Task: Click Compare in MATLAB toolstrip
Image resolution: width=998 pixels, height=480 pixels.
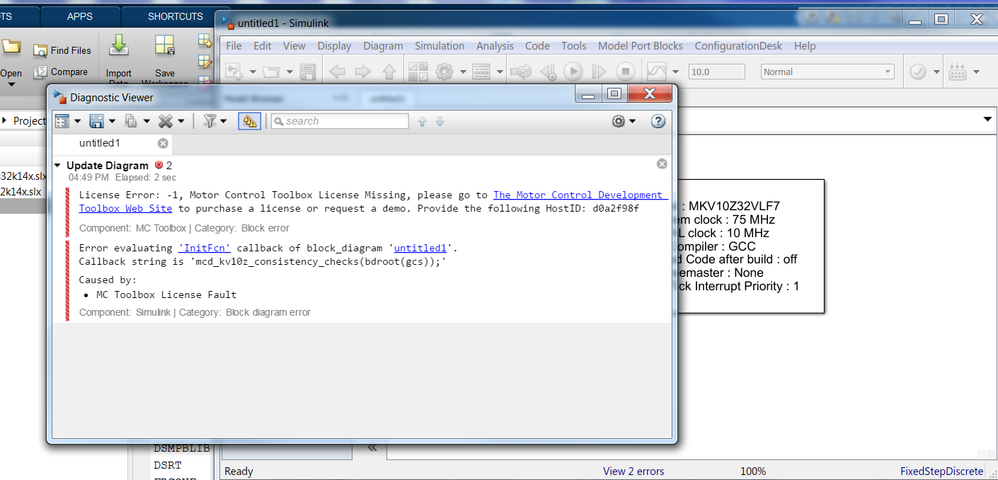Action: 61,72
